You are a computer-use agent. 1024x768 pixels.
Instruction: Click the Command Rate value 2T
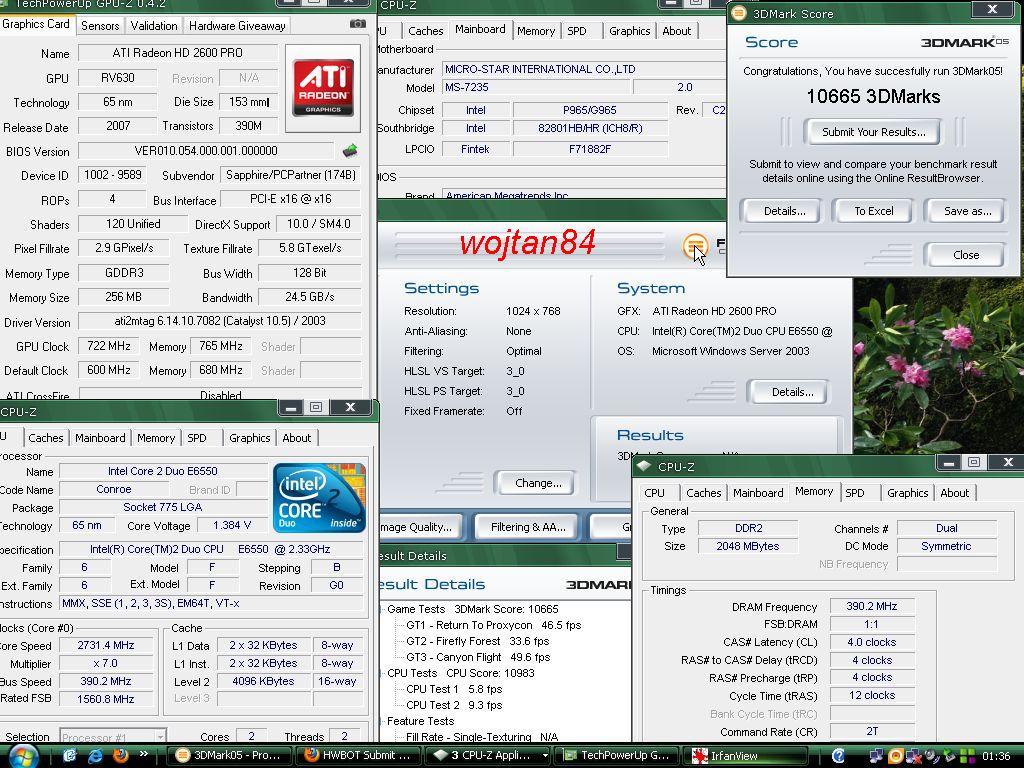(x=872, y=731)
